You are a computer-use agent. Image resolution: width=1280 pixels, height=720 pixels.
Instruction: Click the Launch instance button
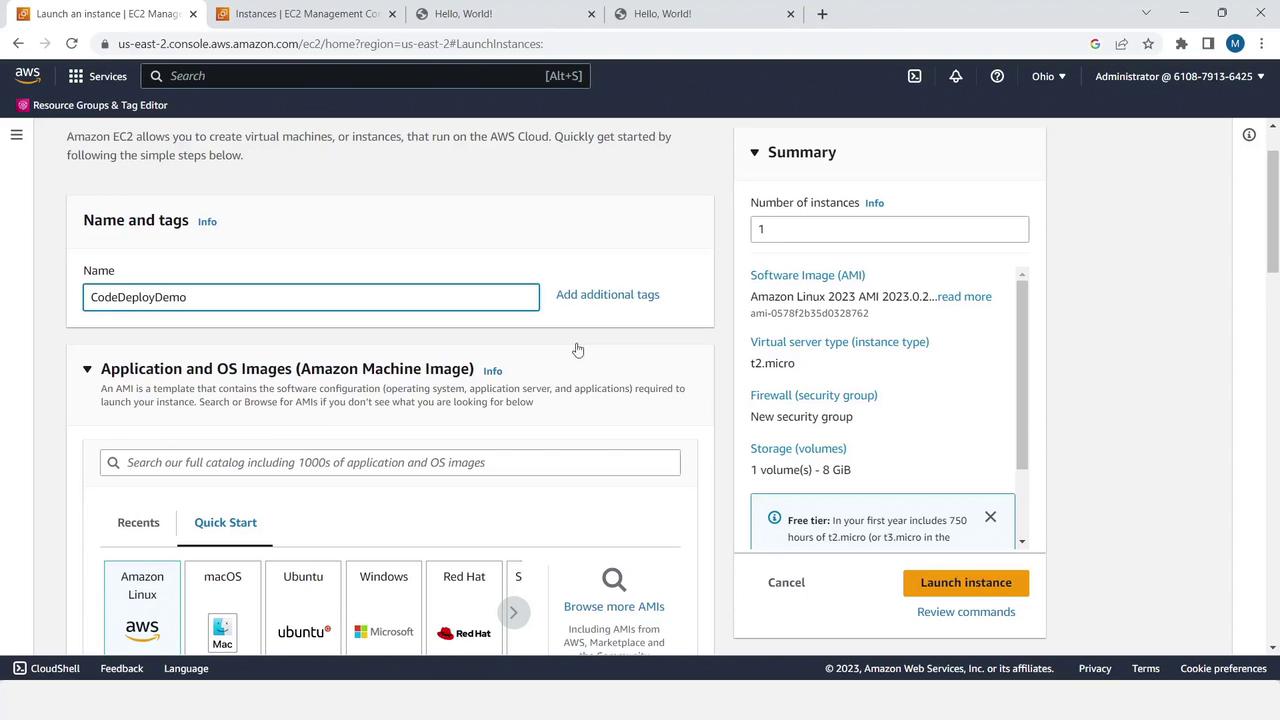(966, 583)
